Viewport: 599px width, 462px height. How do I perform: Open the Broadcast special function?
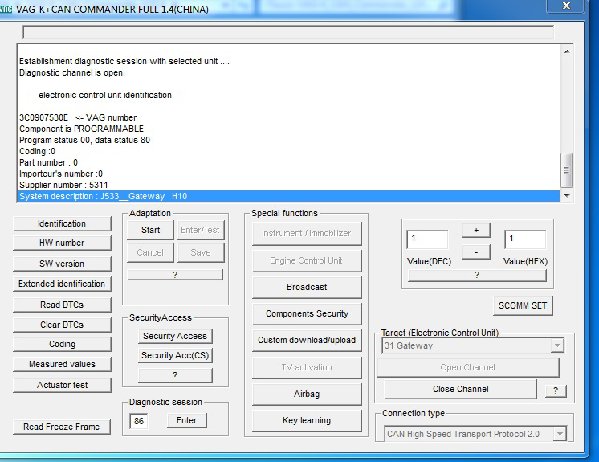pyautogui.click(x=307, y=287)
